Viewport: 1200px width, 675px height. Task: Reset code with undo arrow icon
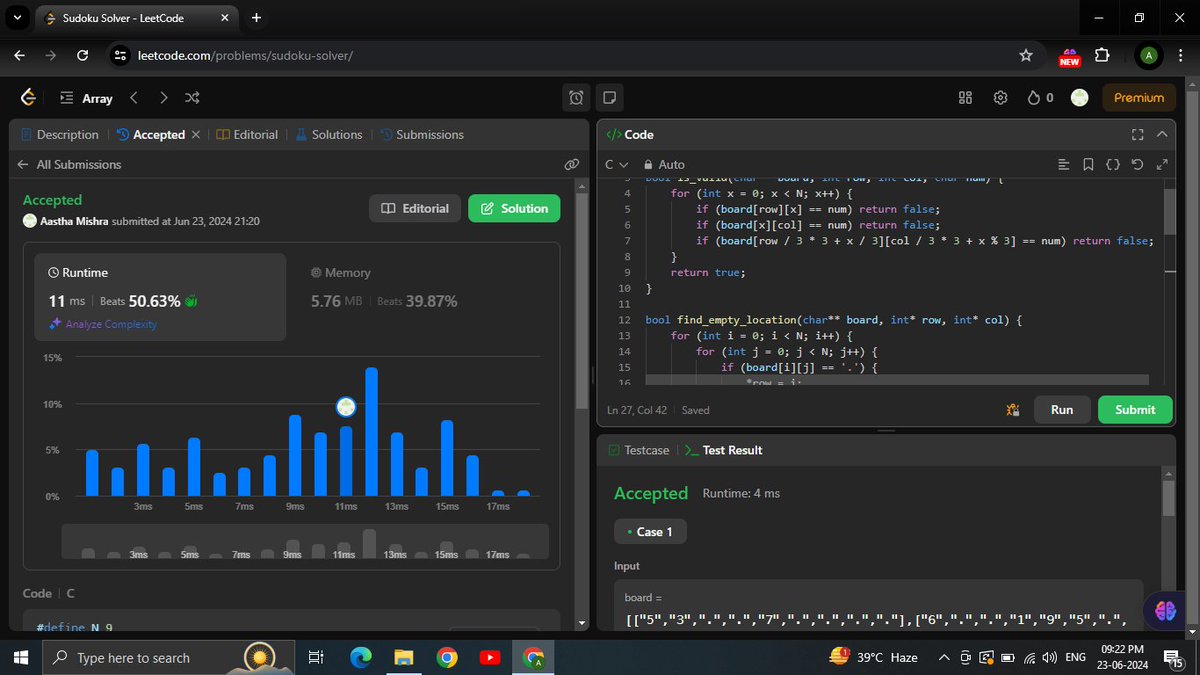[1137, 164]
